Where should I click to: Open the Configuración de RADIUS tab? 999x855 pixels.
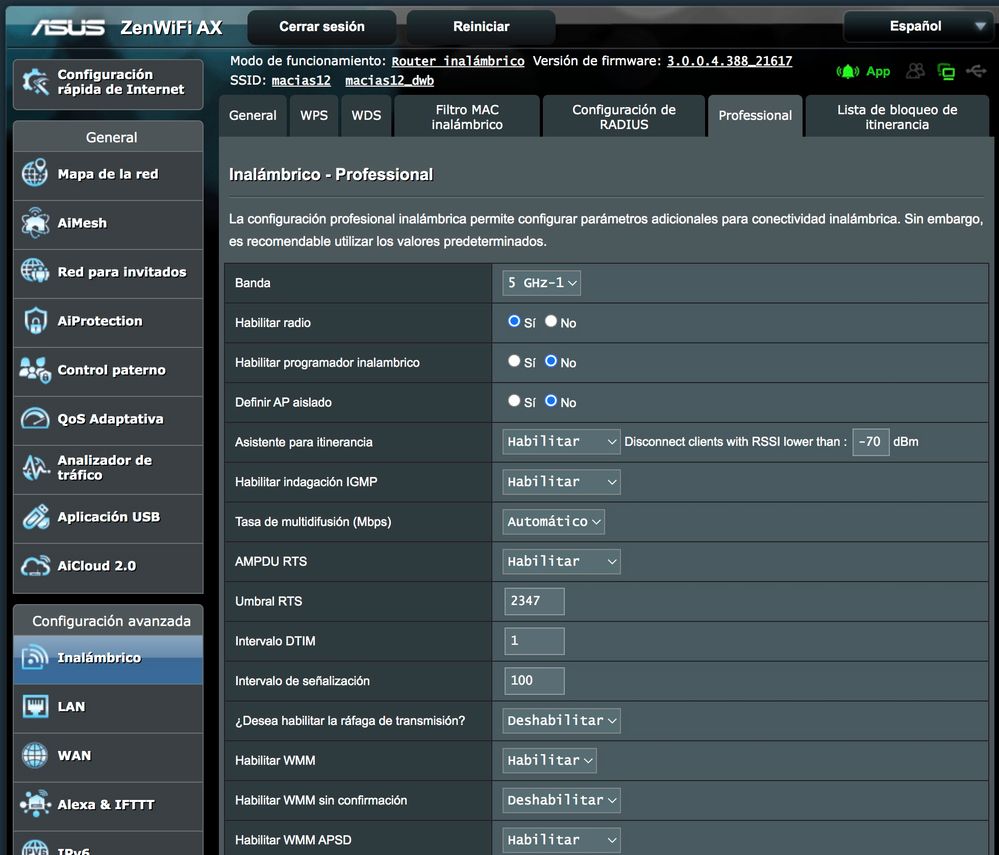(623, 117)
